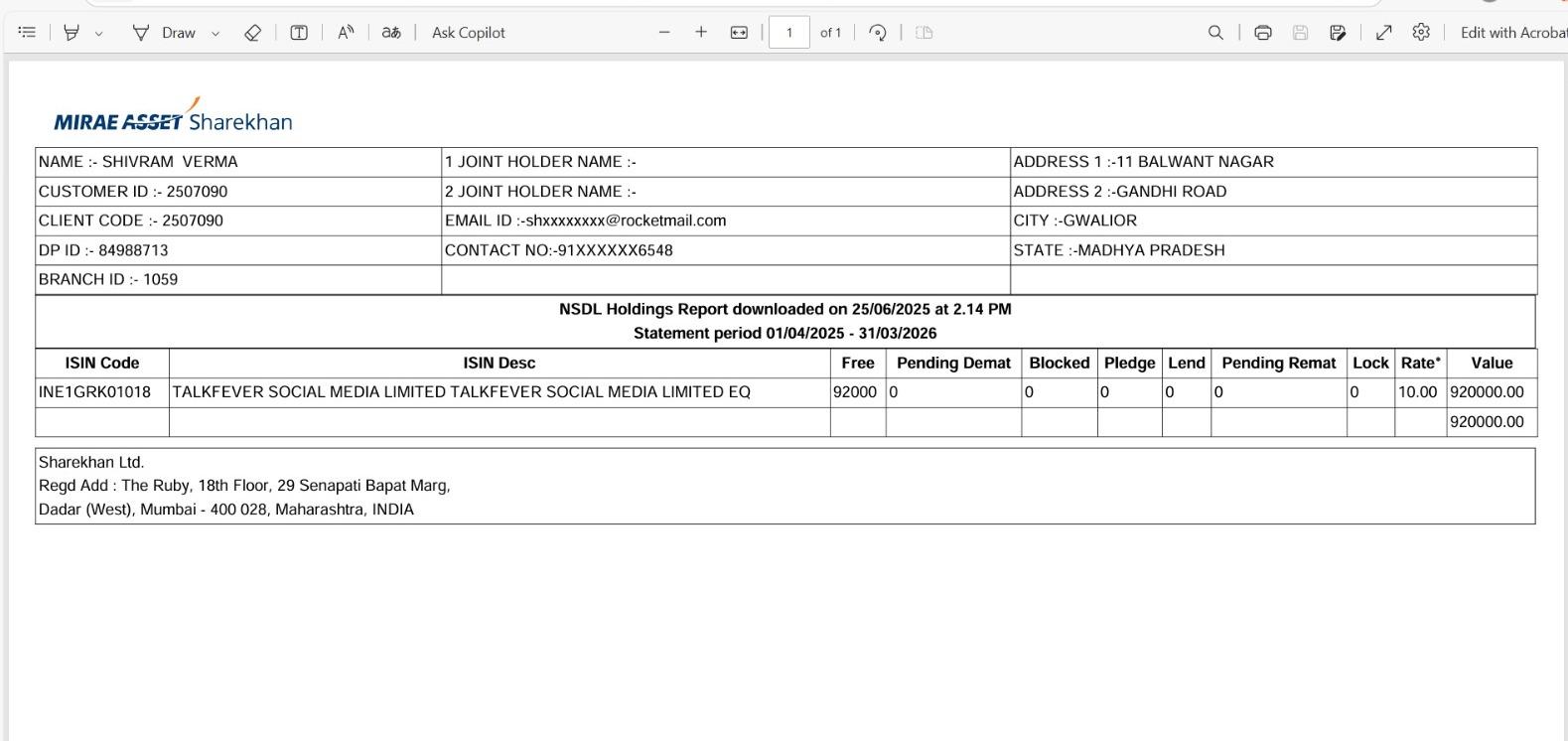The width and height of the screenshot is (1568, 741).
Task: Rotate the PDF page
Action: (878, 33)
